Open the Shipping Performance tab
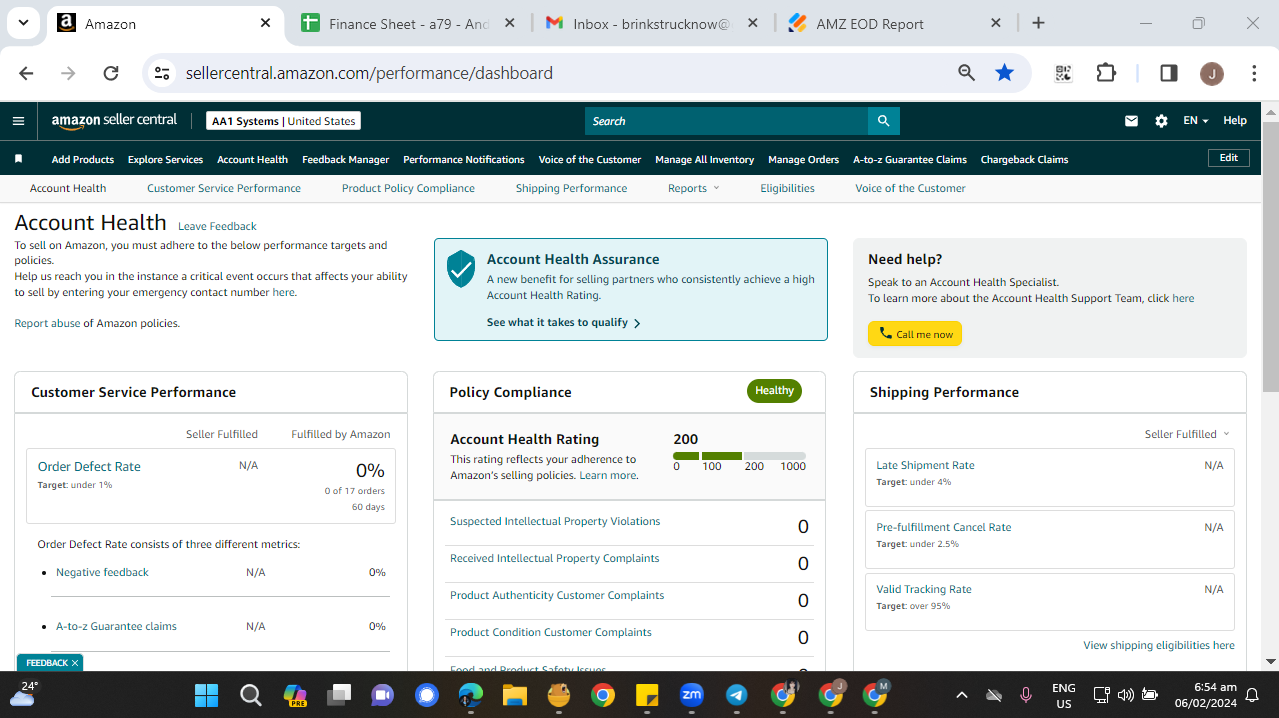Viewport: 1279px width, 718px height. coord(571,188)
